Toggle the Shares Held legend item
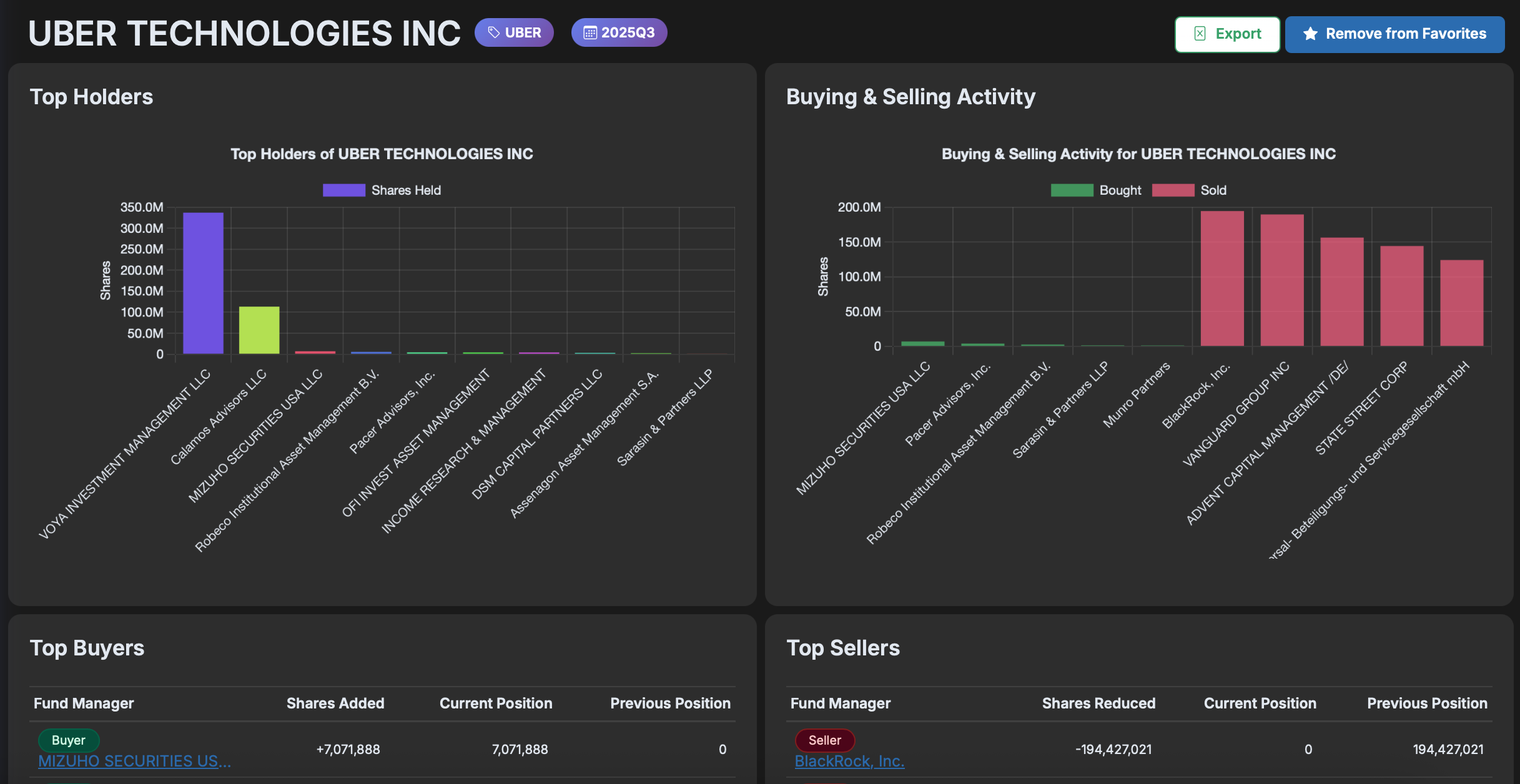This screenshot has height=784, width=1520. tap(405, 190)
